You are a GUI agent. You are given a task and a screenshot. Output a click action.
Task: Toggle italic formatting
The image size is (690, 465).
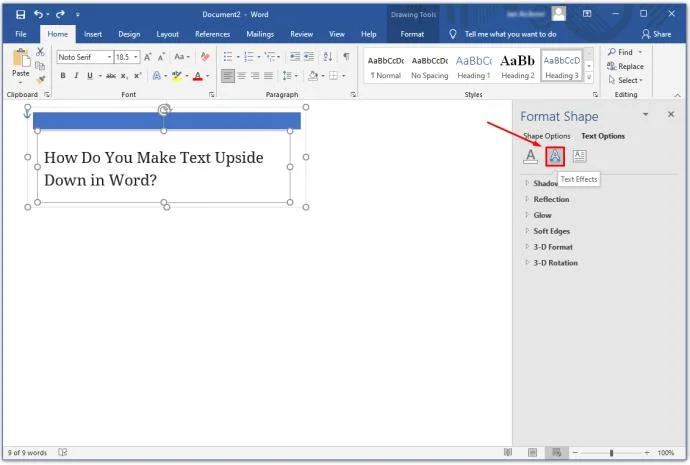76,76
